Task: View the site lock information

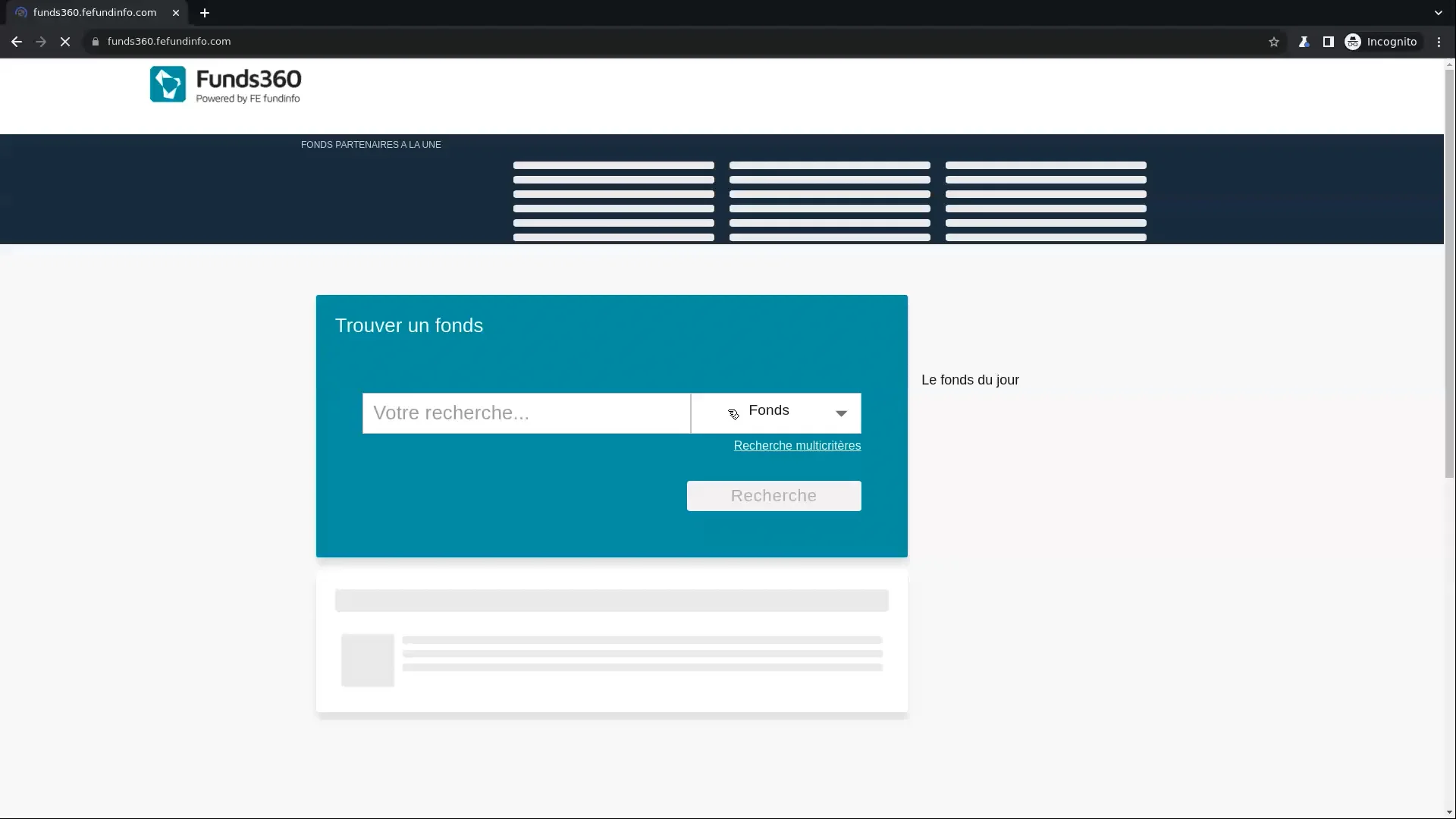Action: [x=96, y=42]
